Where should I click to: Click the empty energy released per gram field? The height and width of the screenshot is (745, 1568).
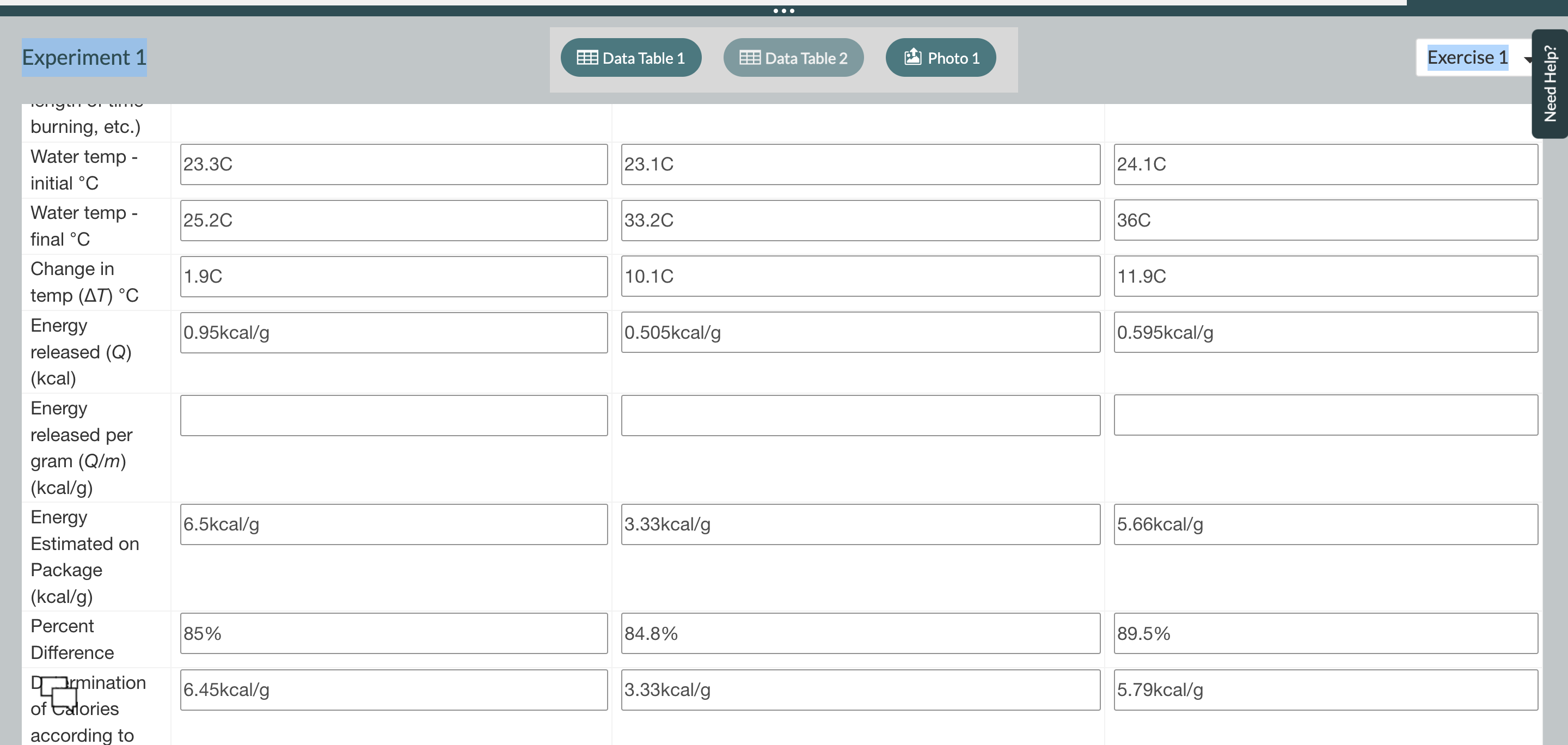click(393, 415)
